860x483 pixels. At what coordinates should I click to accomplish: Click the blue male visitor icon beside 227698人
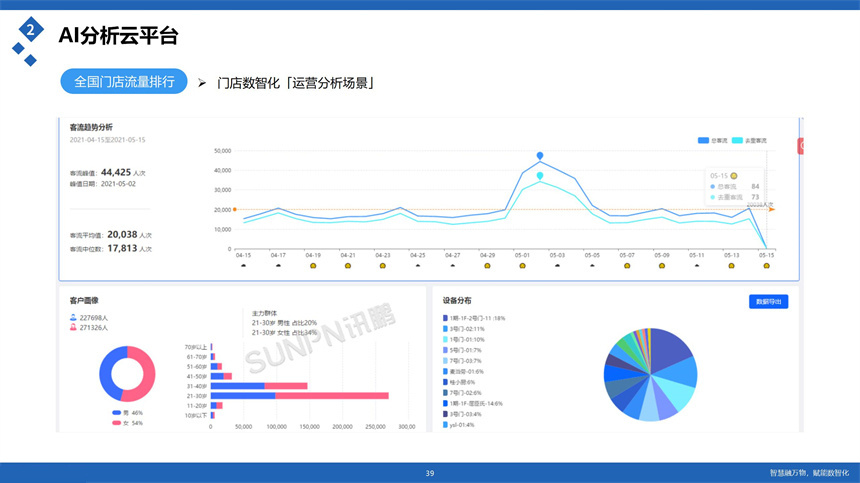tap(73, 317)
